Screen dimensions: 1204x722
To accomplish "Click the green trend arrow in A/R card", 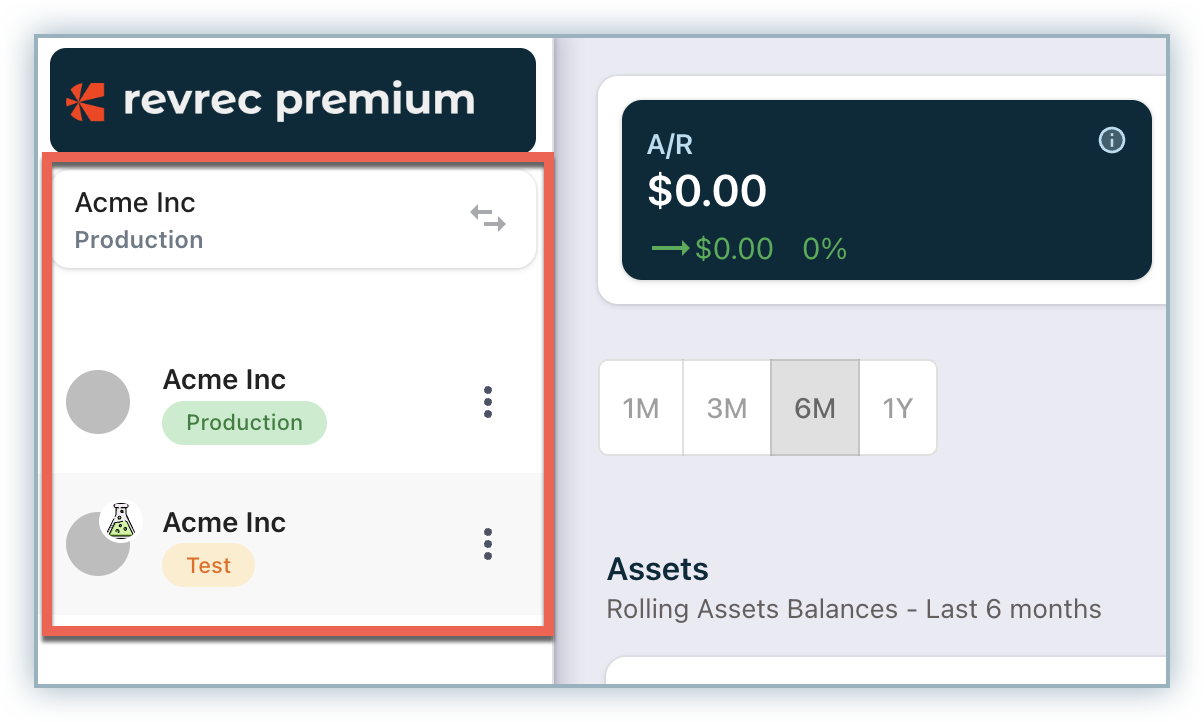I will [670, 249].
